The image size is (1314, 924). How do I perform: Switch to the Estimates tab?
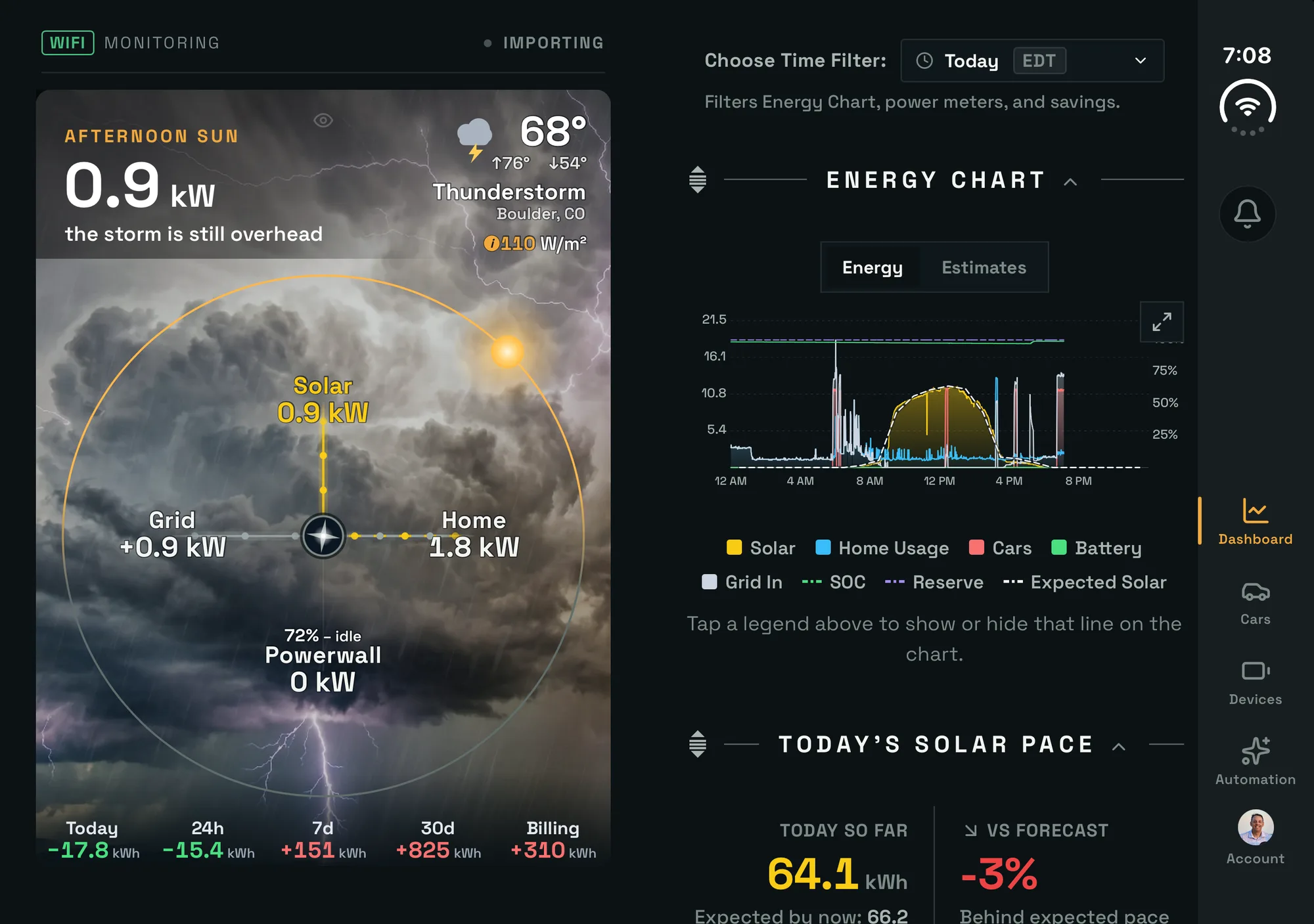[984, 267]
